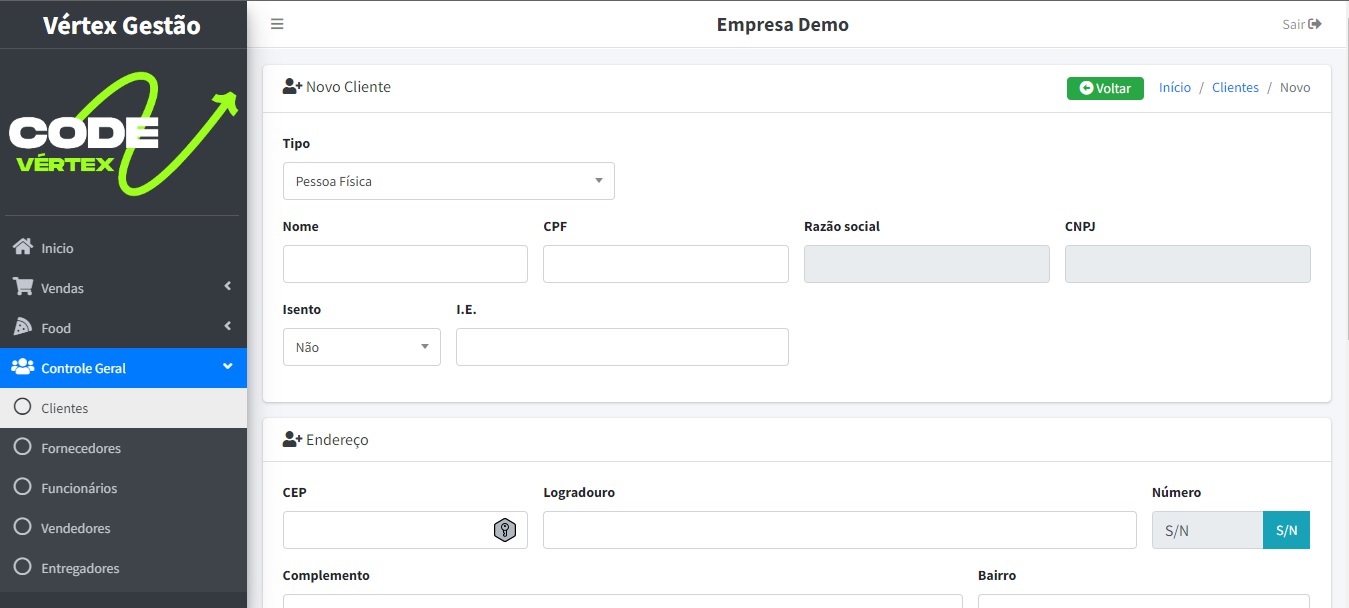Click the hamburger menu icon in header
The height and width of the screenshot is (608, 1349).
[277, 24]
